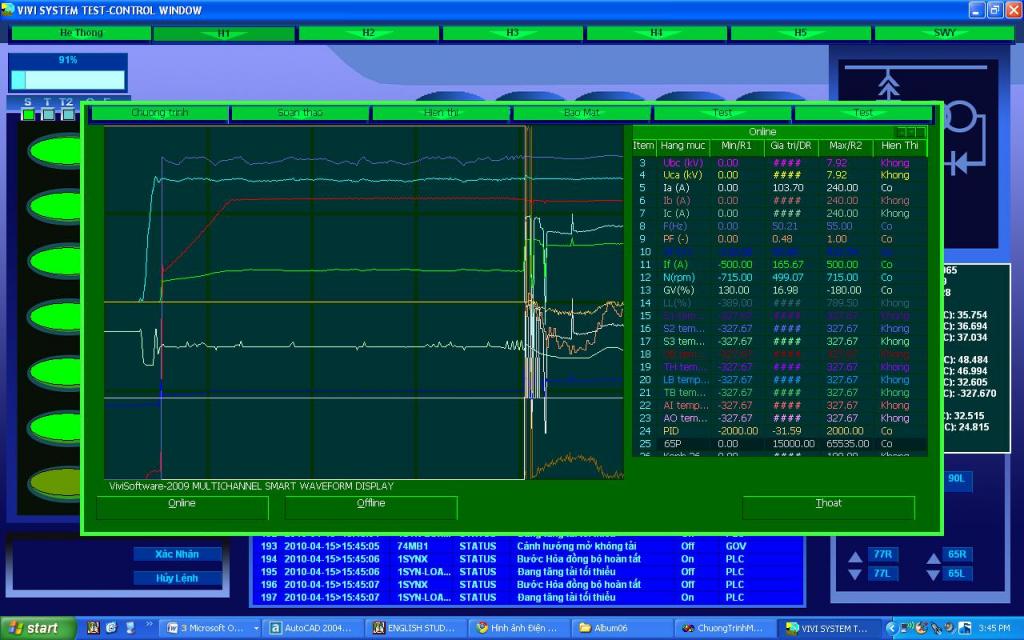1024x640 pixels.
Task: Click the 77L lower button
Action: [x=882, y=573]
